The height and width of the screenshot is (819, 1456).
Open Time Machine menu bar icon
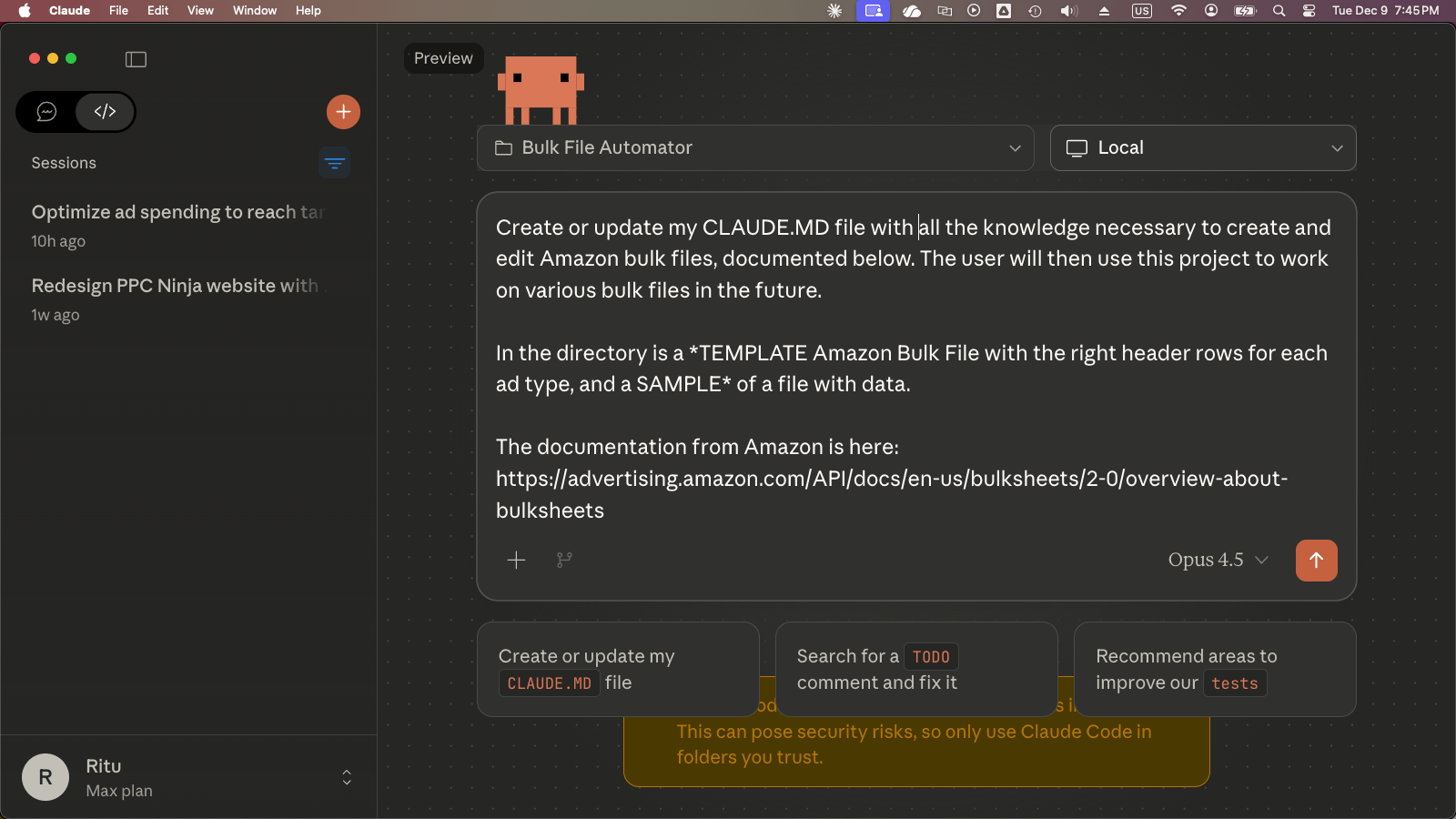point(1035,11)
